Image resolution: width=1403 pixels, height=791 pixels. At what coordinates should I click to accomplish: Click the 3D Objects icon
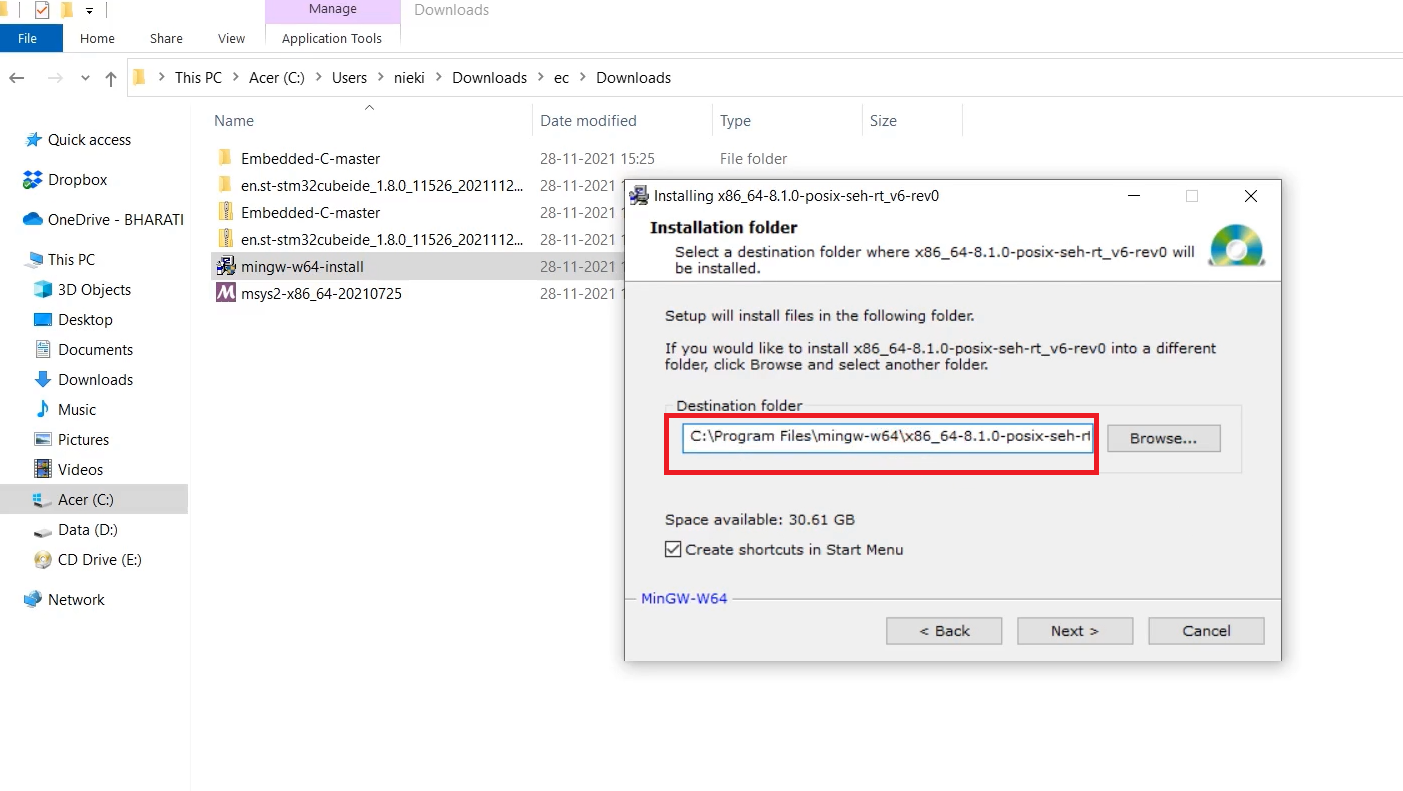(x=42, y=289)
